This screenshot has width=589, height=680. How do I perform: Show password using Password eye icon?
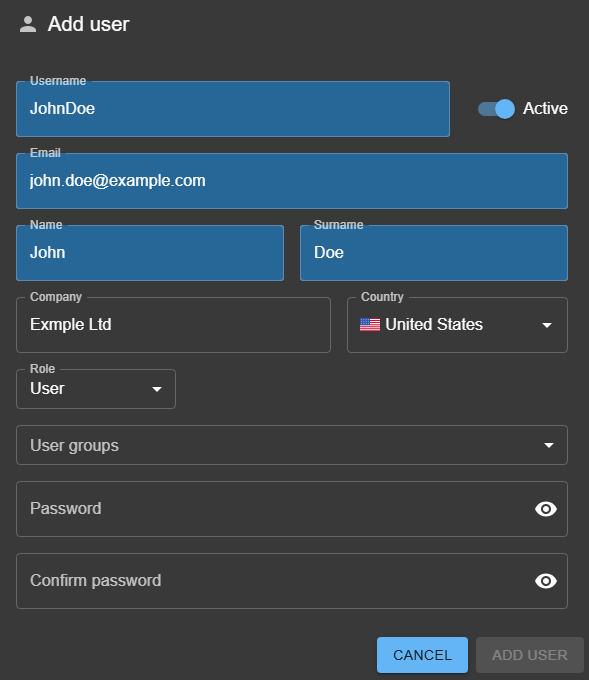coord(546,509)
